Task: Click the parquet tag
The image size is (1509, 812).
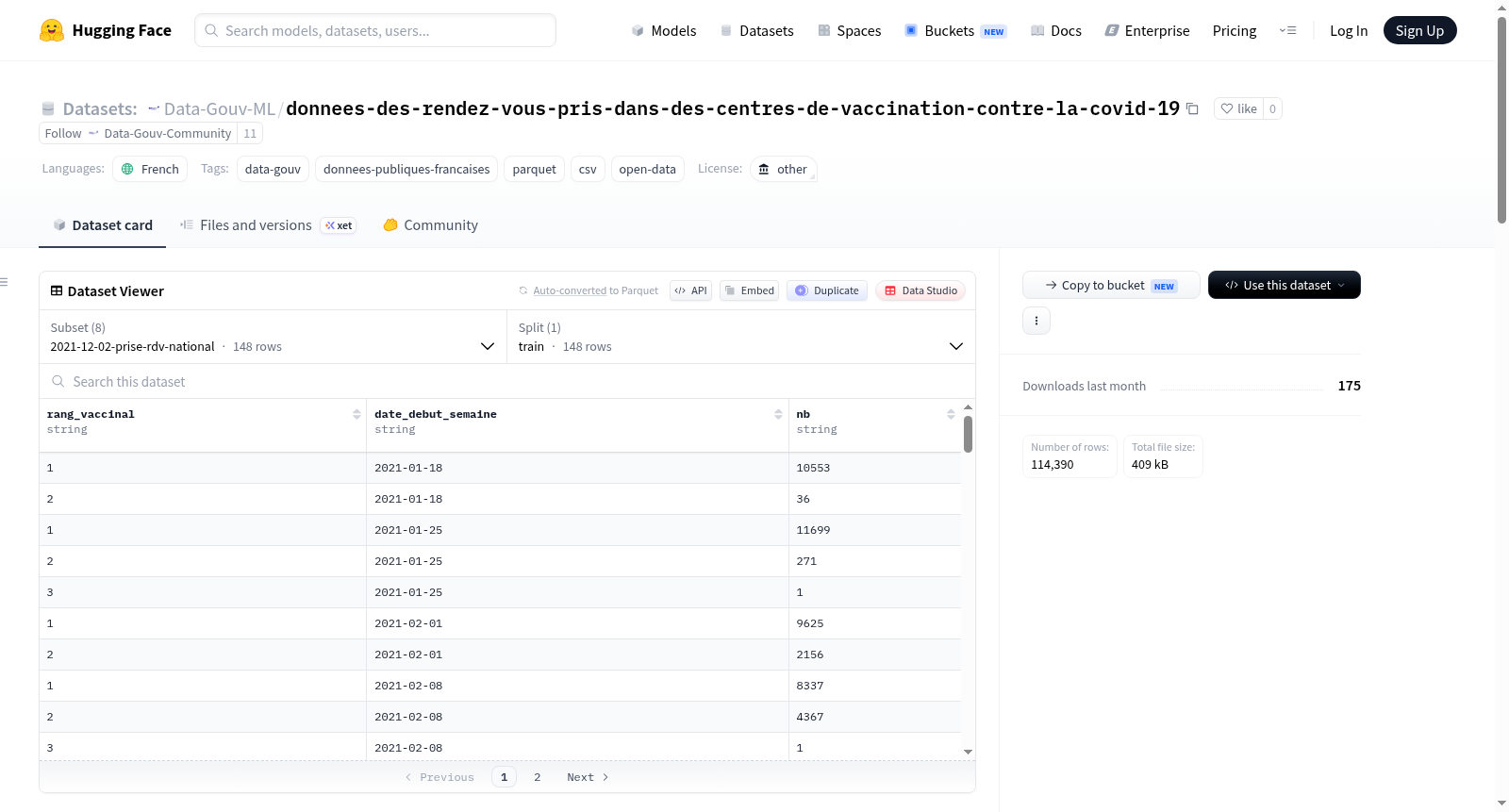Action: pos(535,169)
